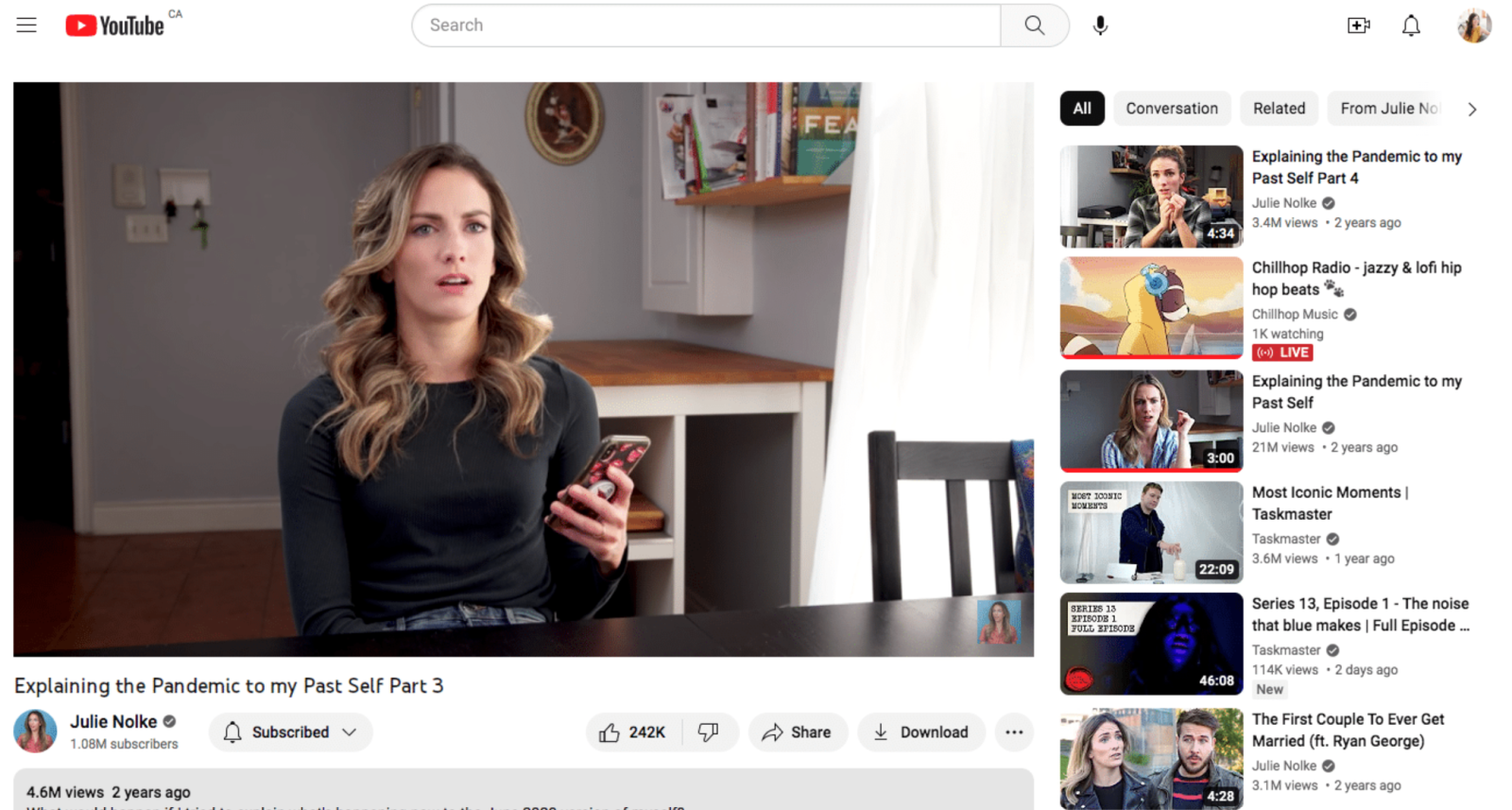
Task: Expand the Subscribed options chevron
Action: (350, 732)
